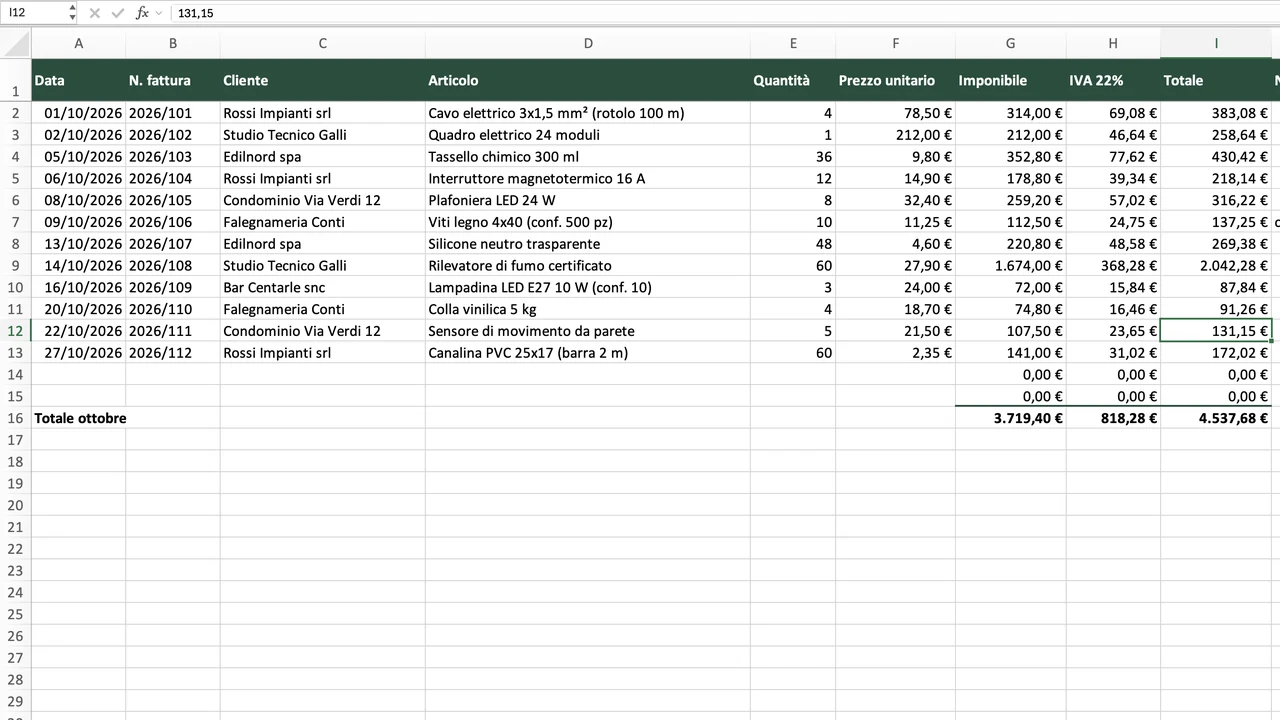The image size is (1280, 720).
Task: Expand the chevron next to the fx icon
Action: pos(159,13)
